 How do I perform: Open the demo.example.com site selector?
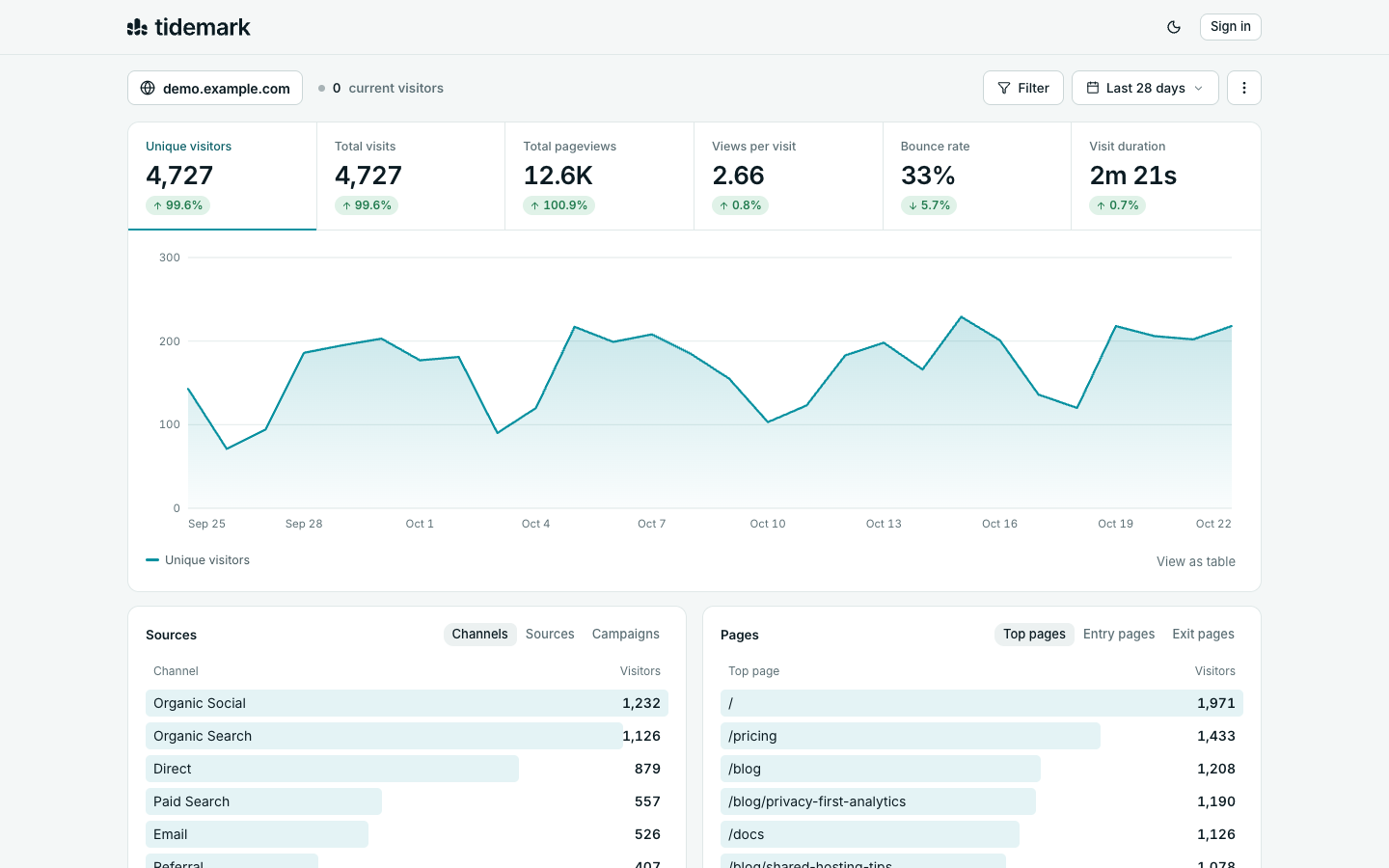tap(215, 88)
